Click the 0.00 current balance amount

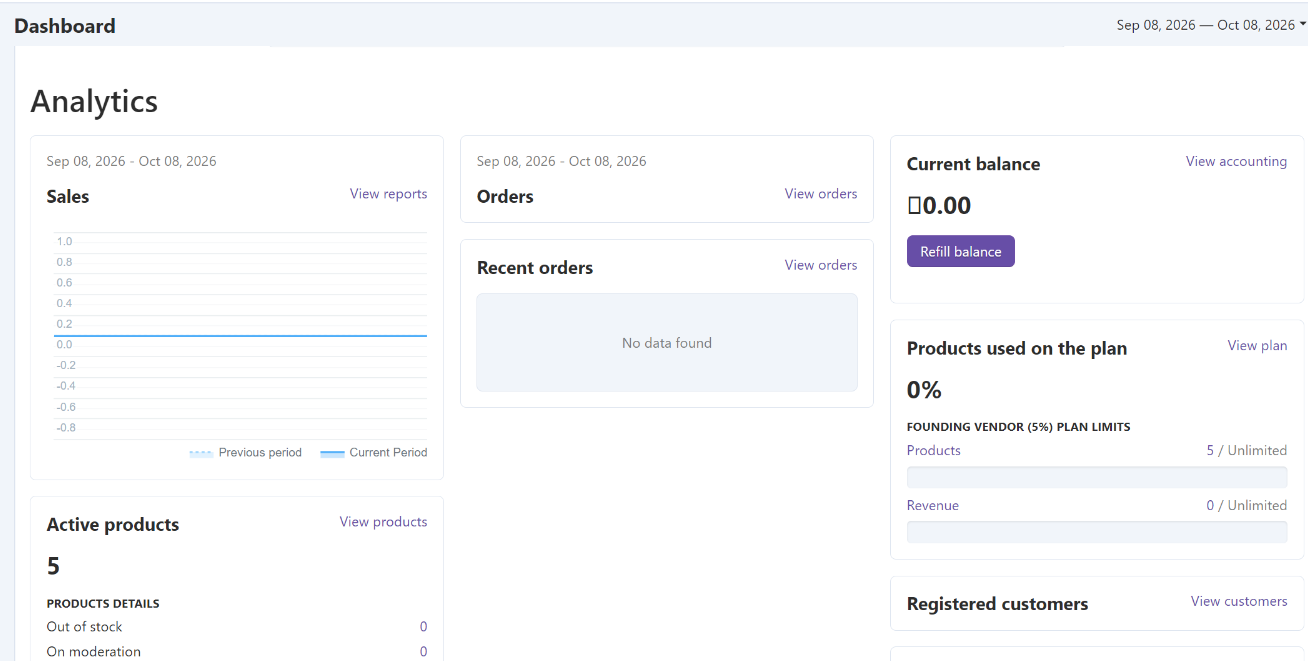click(x=939, y=206)
